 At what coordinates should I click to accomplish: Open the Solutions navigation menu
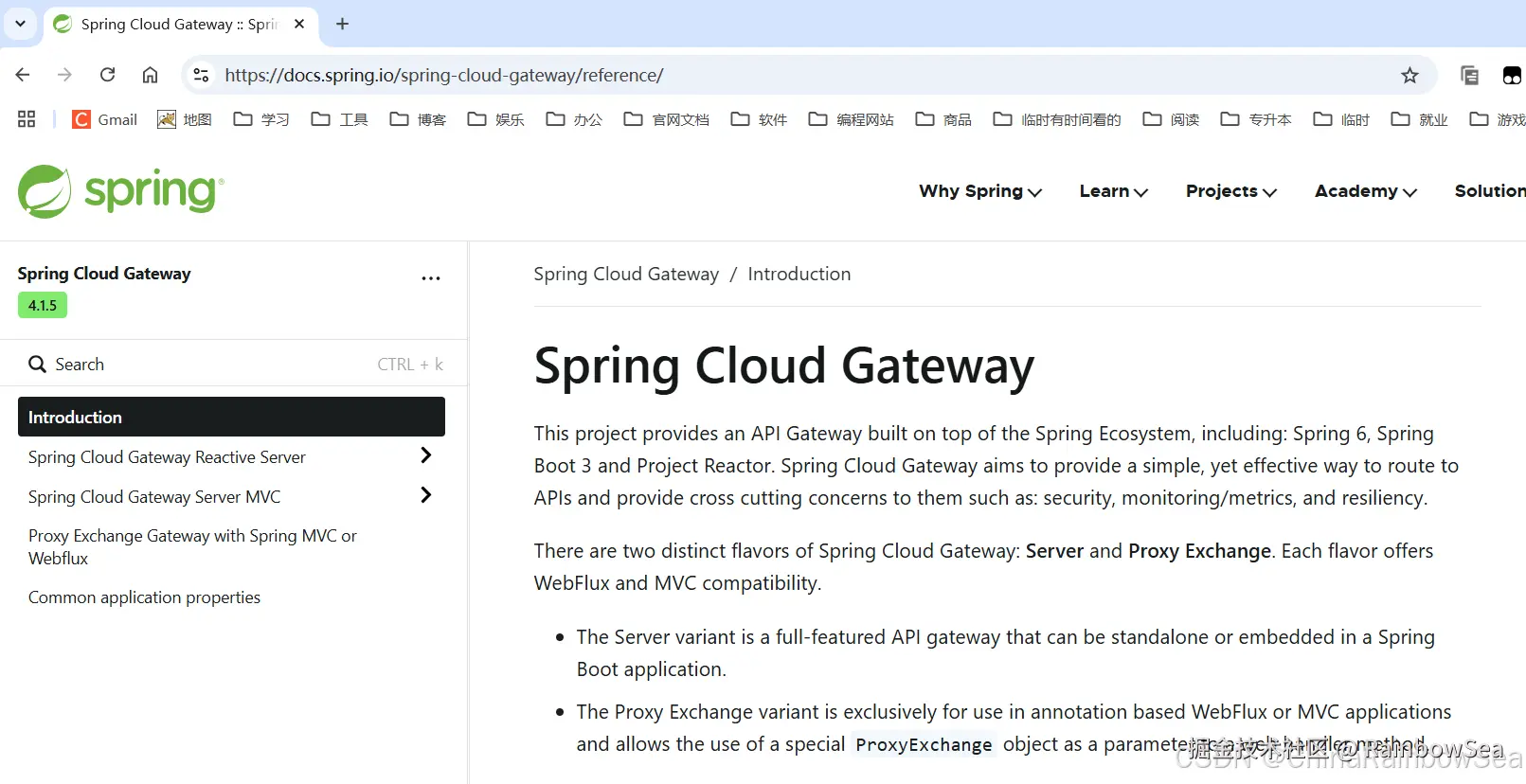tap(1490, 191)
